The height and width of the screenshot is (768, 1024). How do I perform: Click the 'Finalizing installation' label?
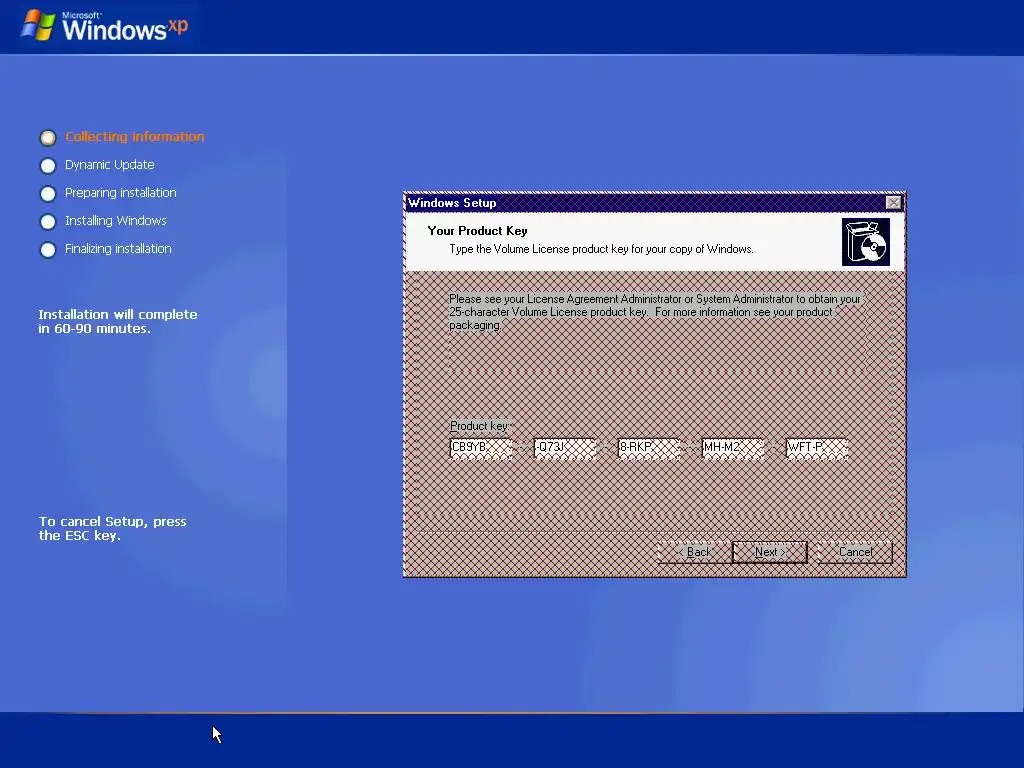pos(118,249)
